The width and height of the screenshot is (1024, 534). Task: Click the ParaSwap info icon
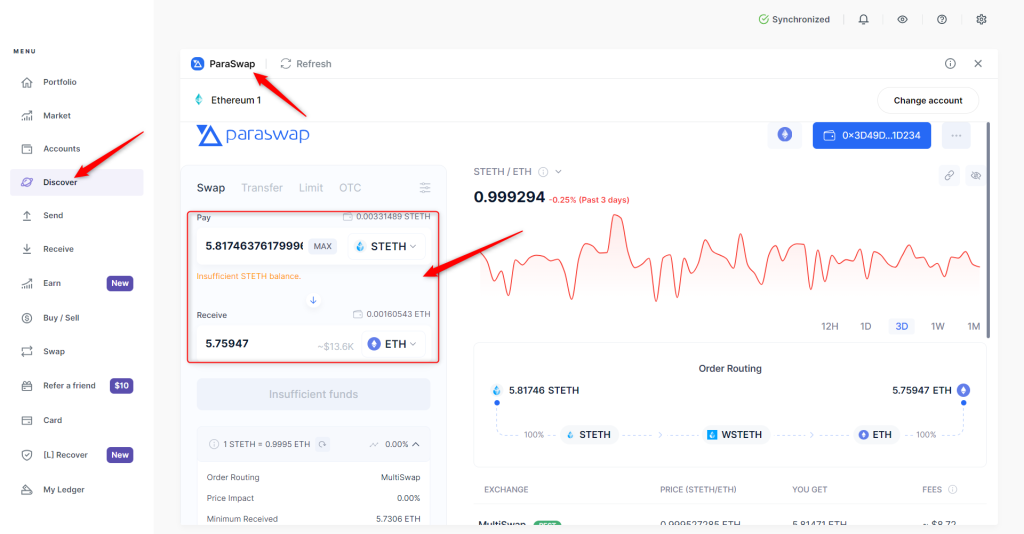(950, 63)
